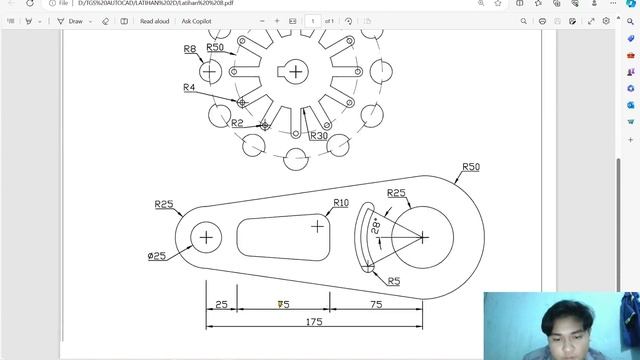Select the Highlight tool

tap(29, 21)
